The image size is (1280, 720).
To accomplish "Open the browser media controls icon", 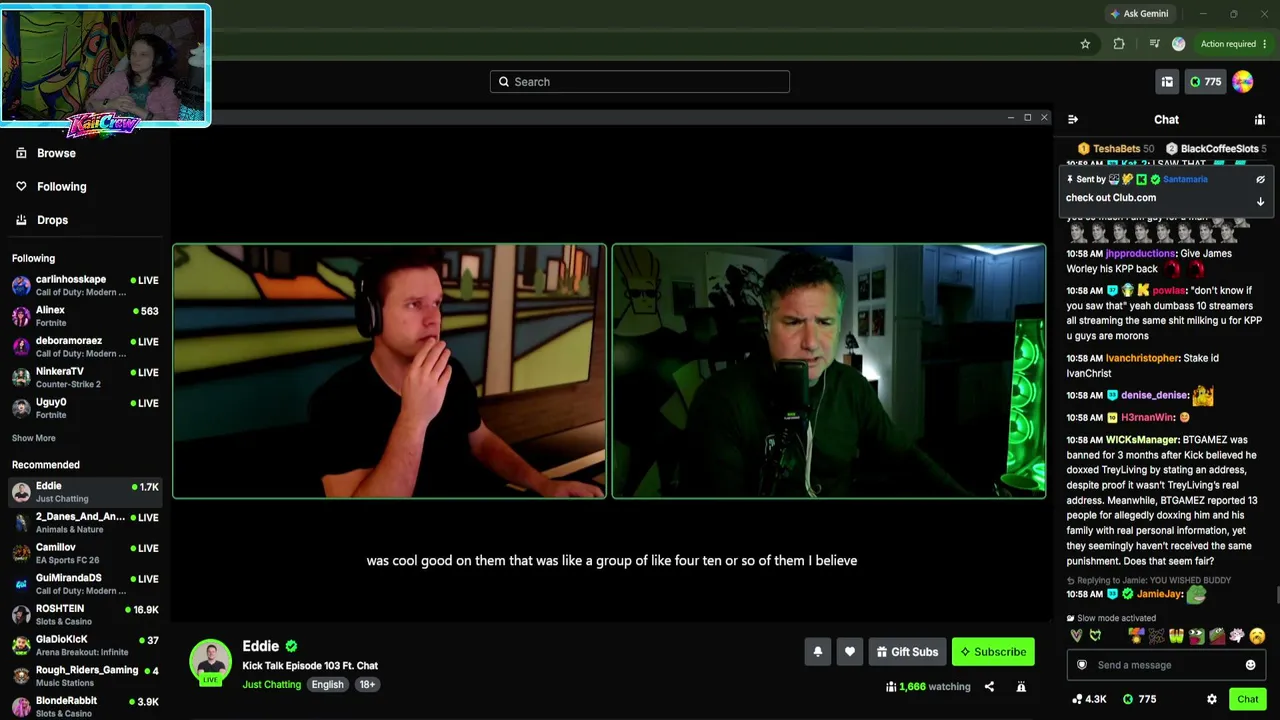I will tap(1154, 44).
